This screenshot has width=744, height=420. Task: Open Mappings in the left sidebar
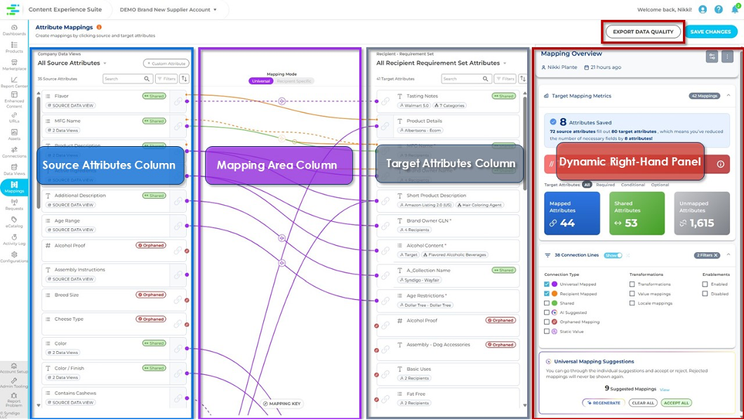pyautogui.click(x=14, y=187)
